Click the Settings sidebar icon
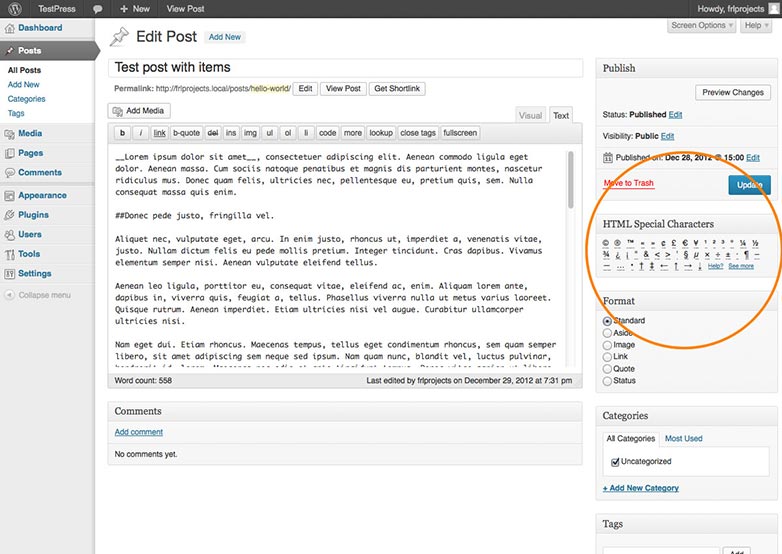This screenshot has height=554, width=782. 9,274
